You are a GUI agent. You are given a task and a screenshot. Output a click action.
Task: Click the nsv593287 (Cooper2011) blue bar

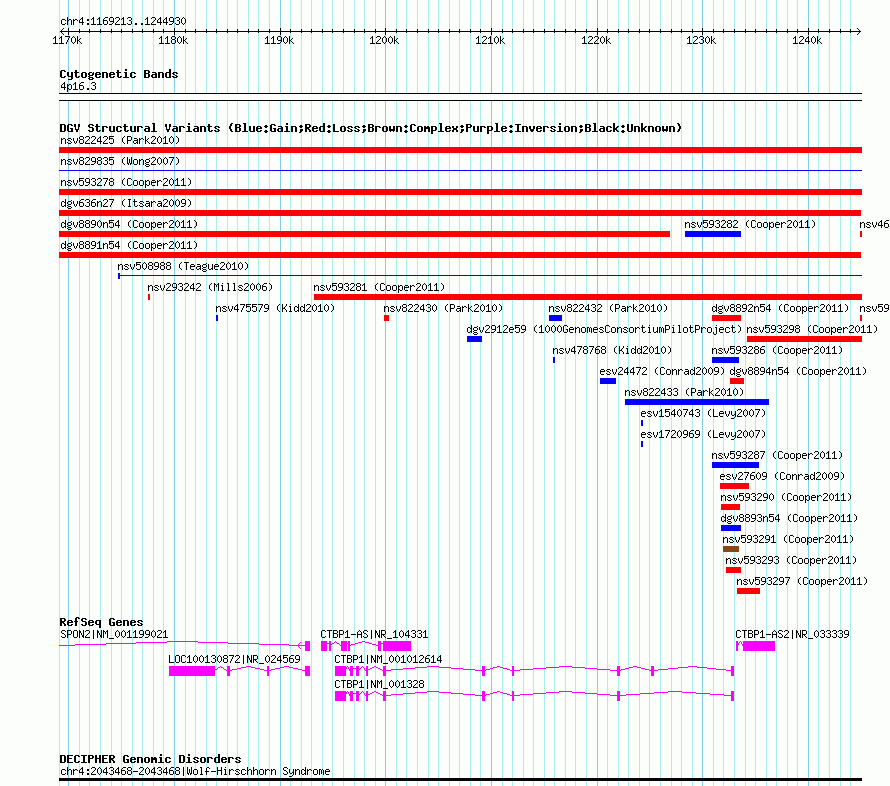pos(735,465)
